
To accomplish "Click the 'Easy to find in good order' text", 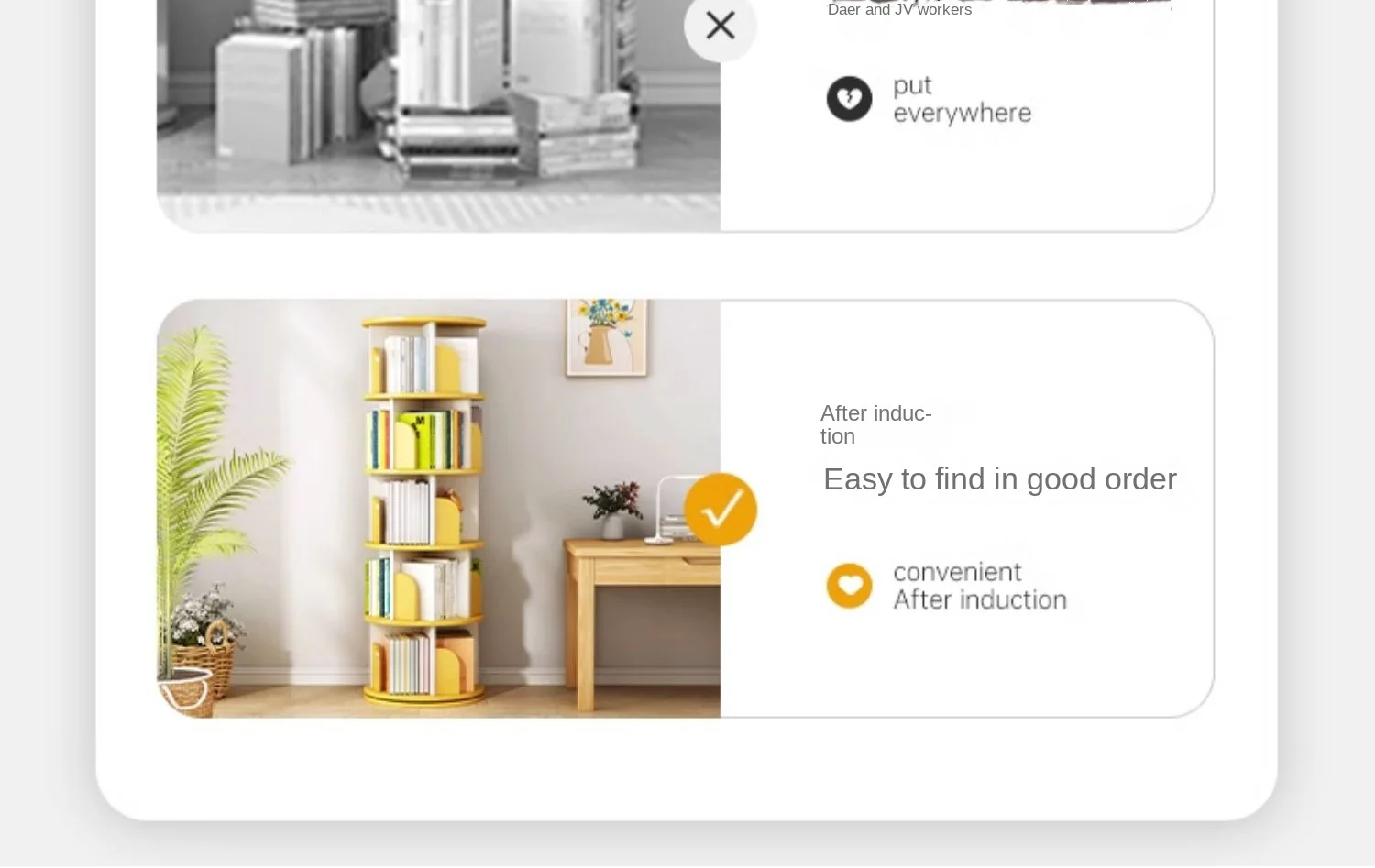I will (x=999, y=478).
